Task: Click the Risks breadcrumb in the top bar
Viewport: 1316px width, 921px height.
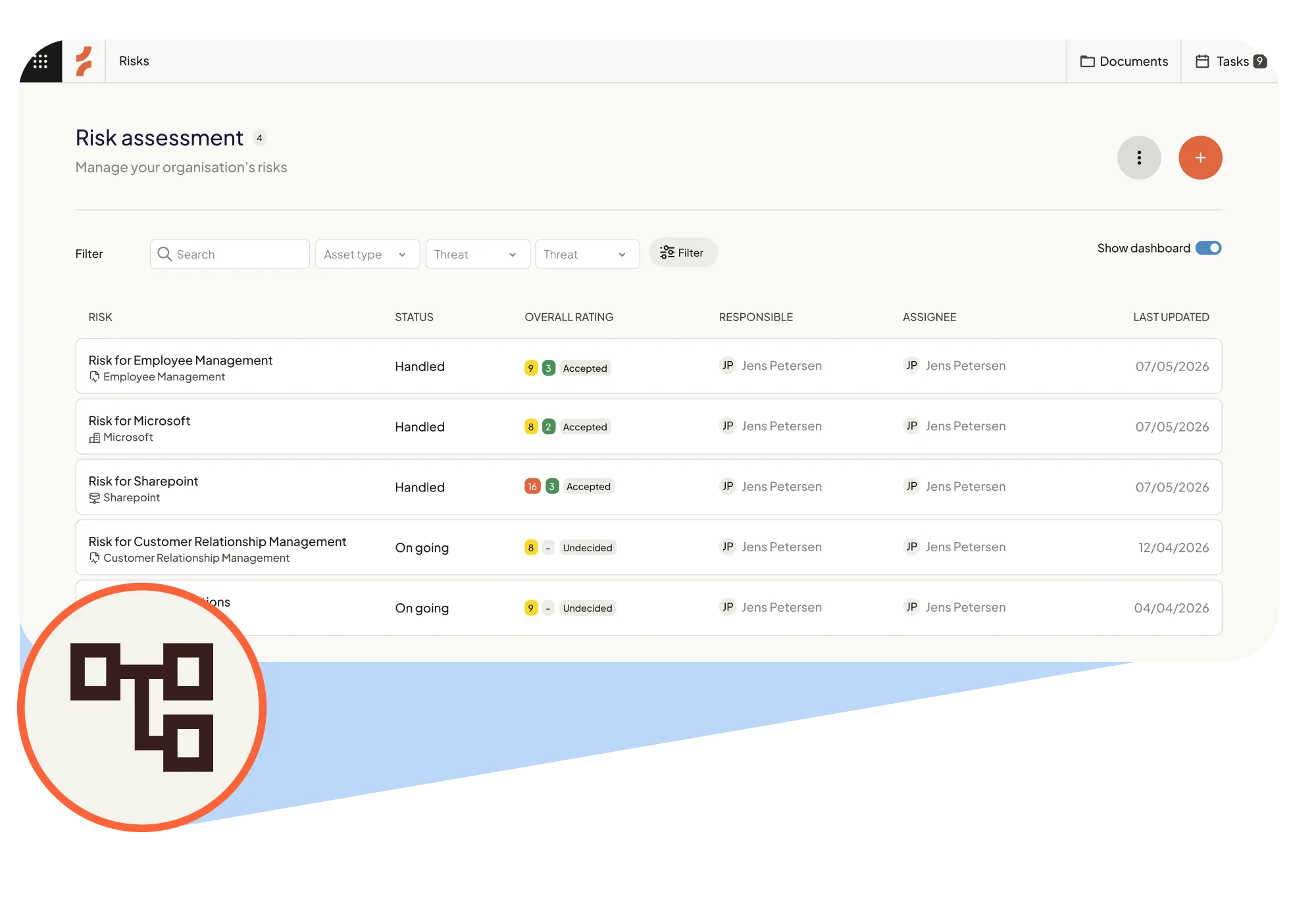Action: pyautogui.click(x=134, y=61)
